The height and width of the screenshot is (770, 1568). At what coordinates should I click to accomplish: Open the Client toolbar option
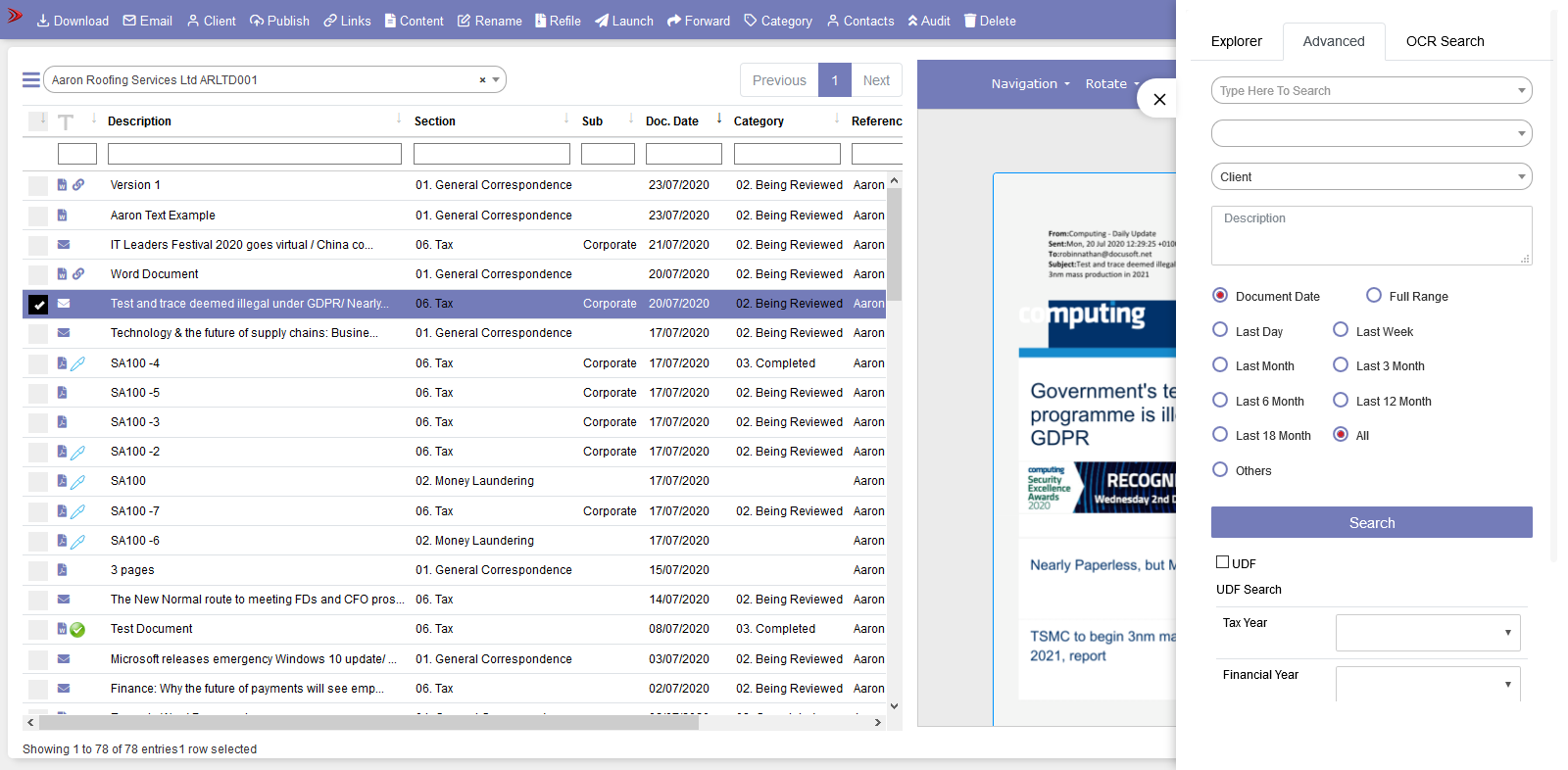(211, 21)
